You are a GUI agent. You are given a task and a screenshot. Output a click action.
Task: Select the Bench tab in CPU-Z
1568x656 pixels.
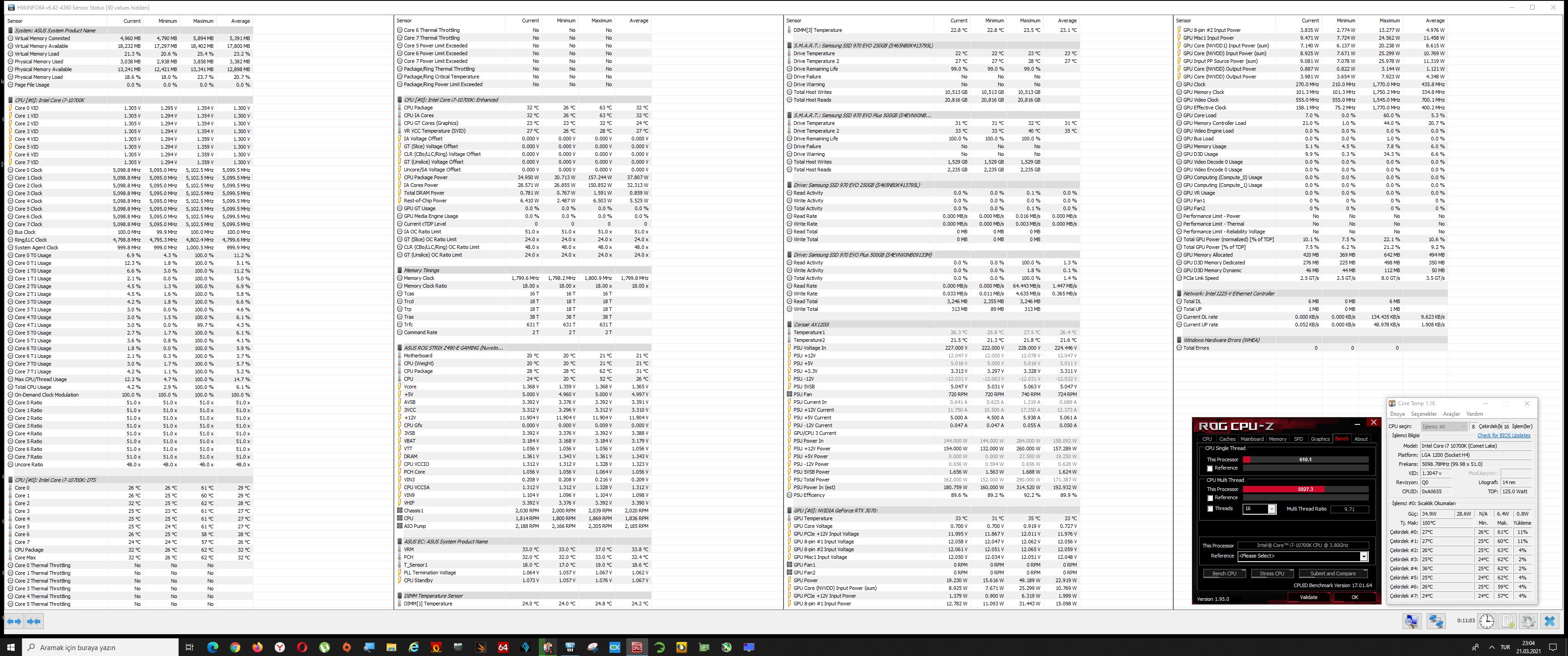coord(1341,439)
